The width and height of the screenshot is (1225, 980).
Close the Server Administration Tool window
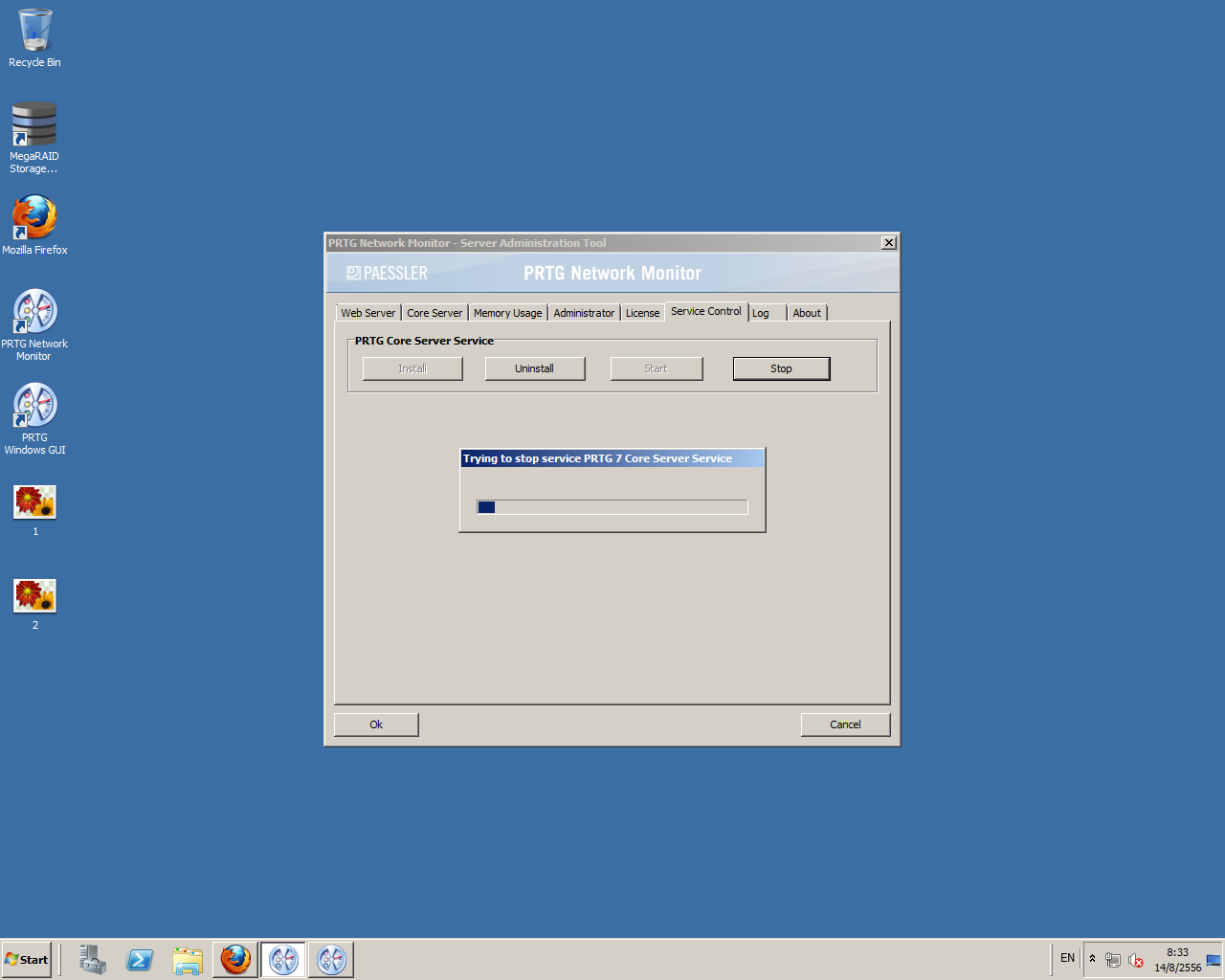pos(889,243)
